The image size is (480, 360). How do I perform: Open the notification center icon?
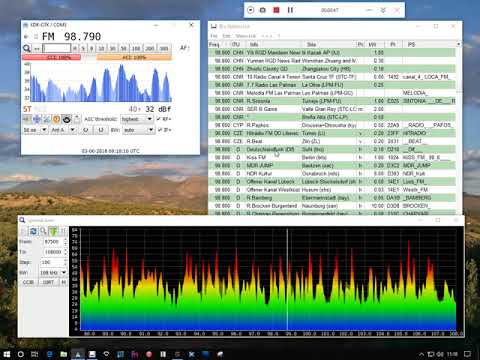click(468, 354)
